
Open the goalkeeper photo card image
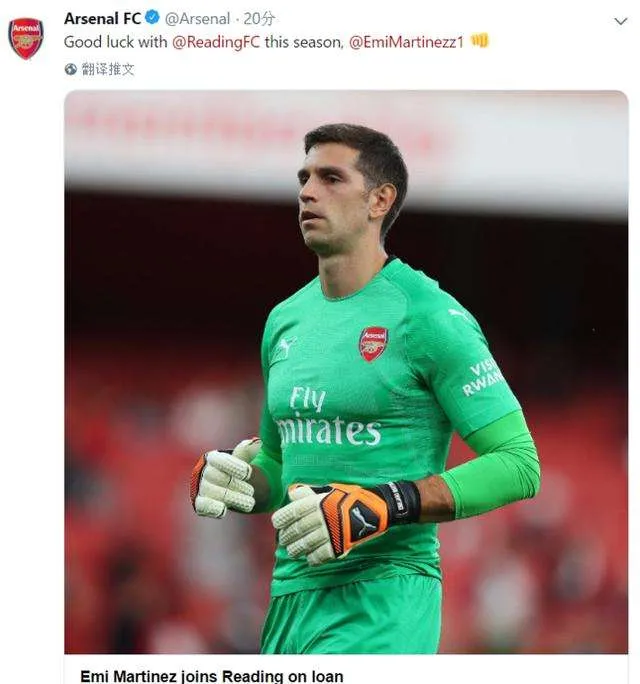coord(346,372)
